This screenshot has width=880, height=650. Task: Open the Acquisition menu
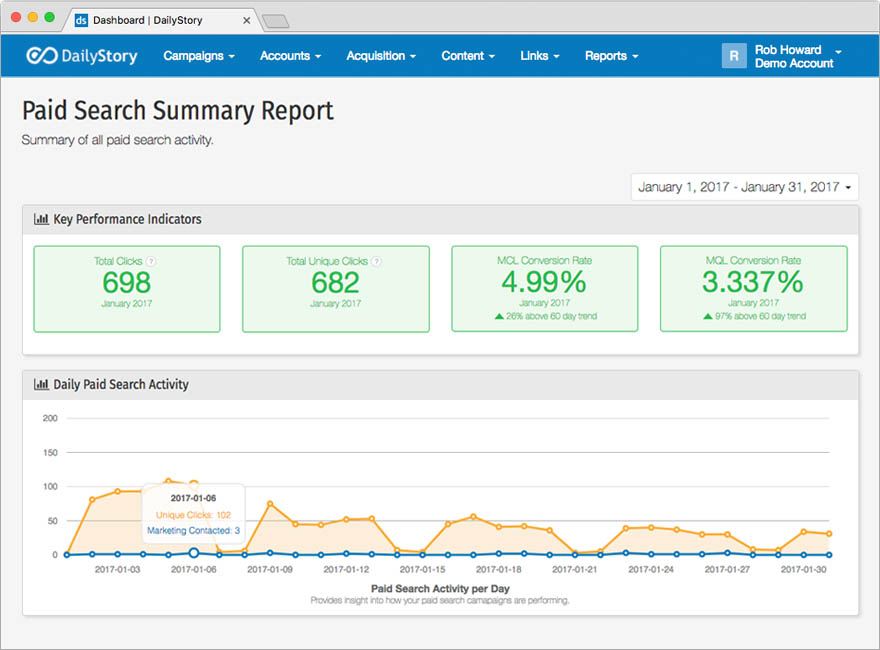tap(381, 56)
